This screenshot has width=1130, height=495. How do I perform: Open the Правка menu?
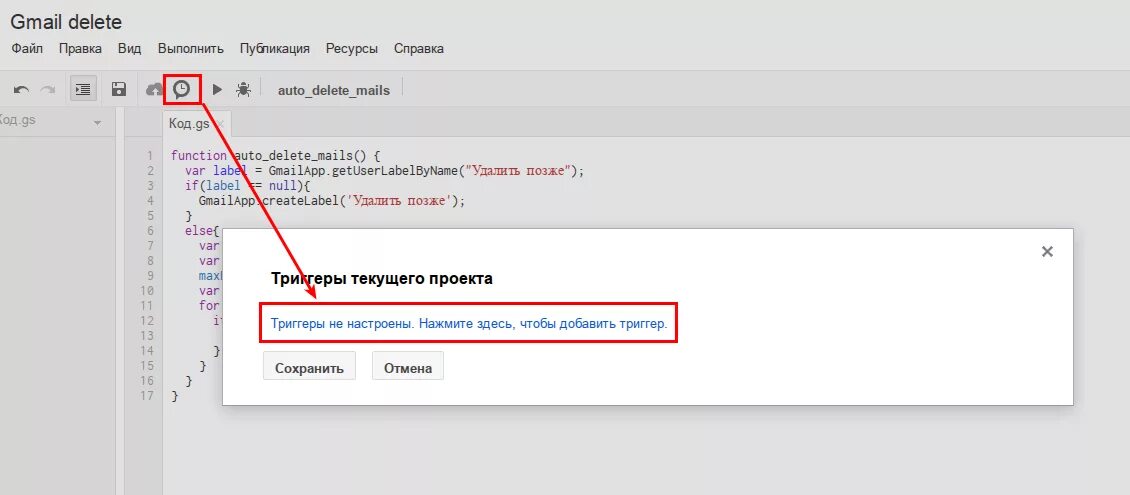tap(80, 48)
